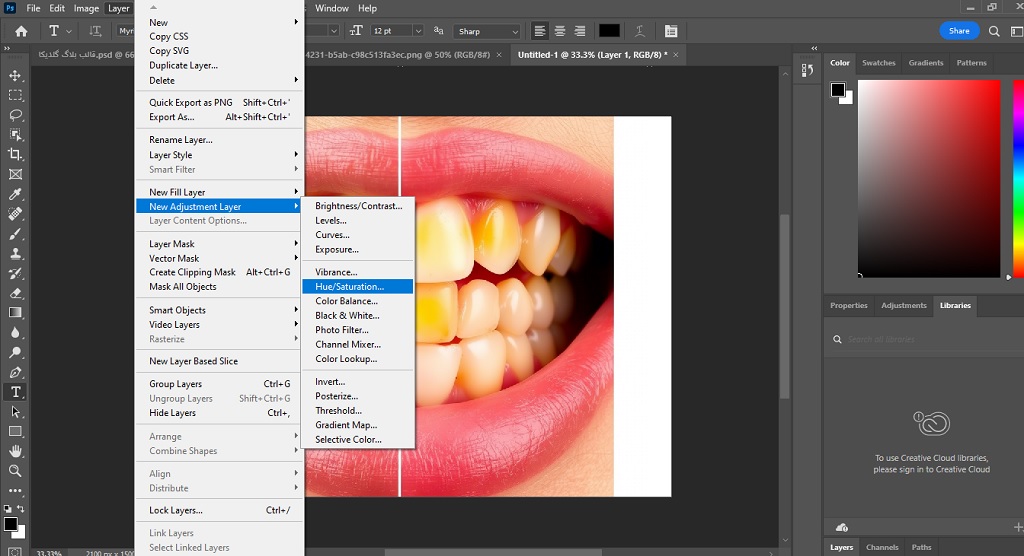Select the Brush tool
Screen dimensions: 1024x556
coord(16,233)
